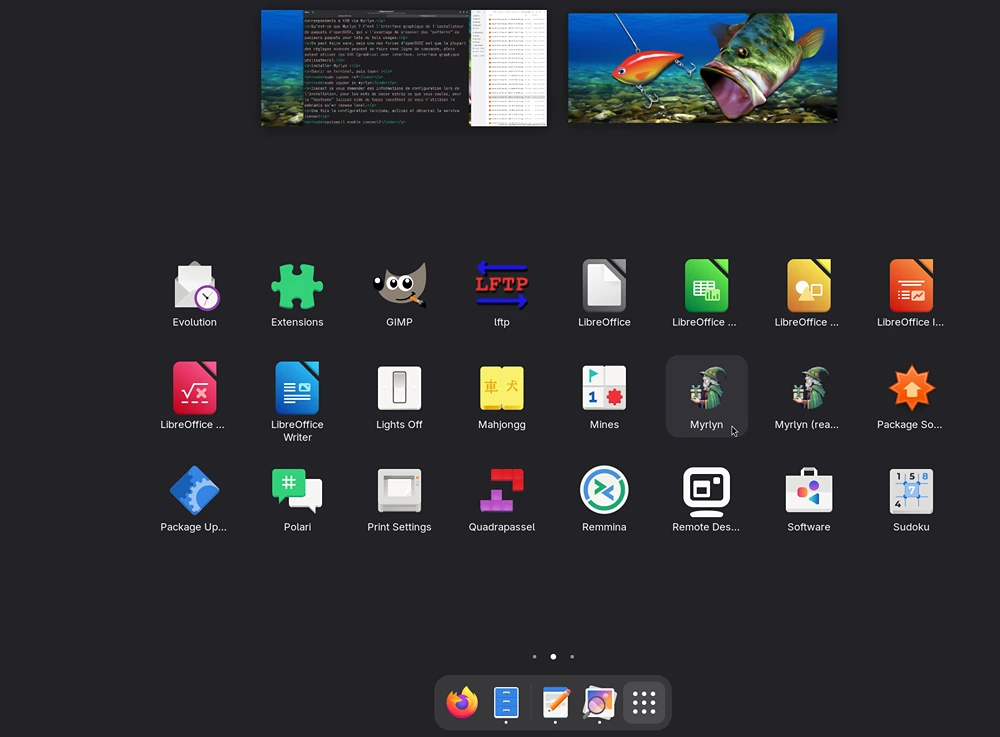Toggle the Show Apps grid button
Screen dimensions: 1000x737
tap(644, 703)
